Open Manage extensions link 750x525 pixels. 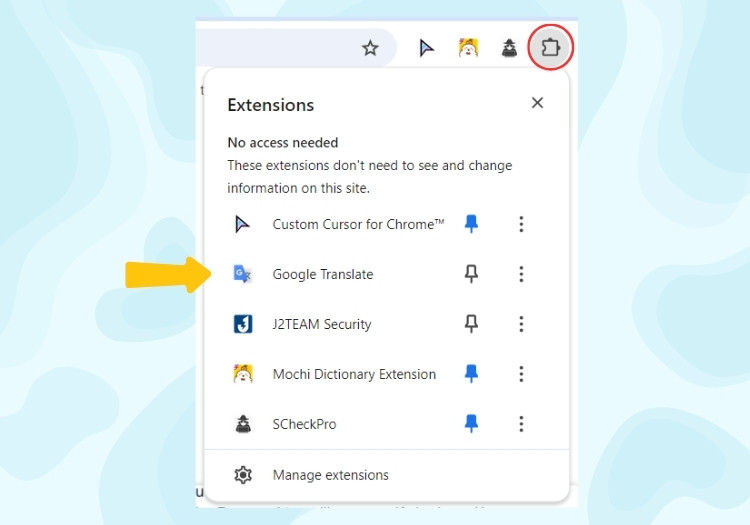(331, 475)
